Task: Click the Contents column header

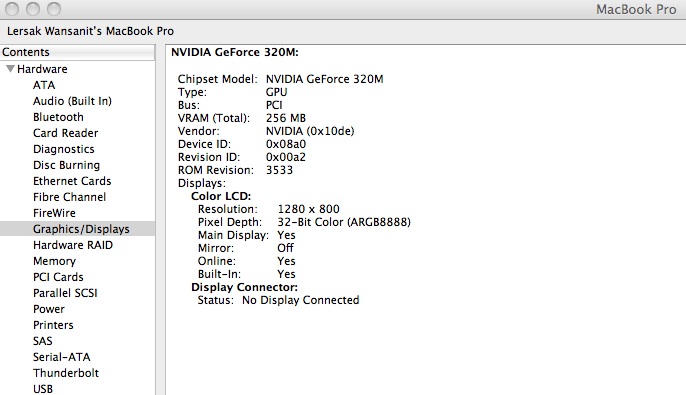Action: (x=77, y=52)
